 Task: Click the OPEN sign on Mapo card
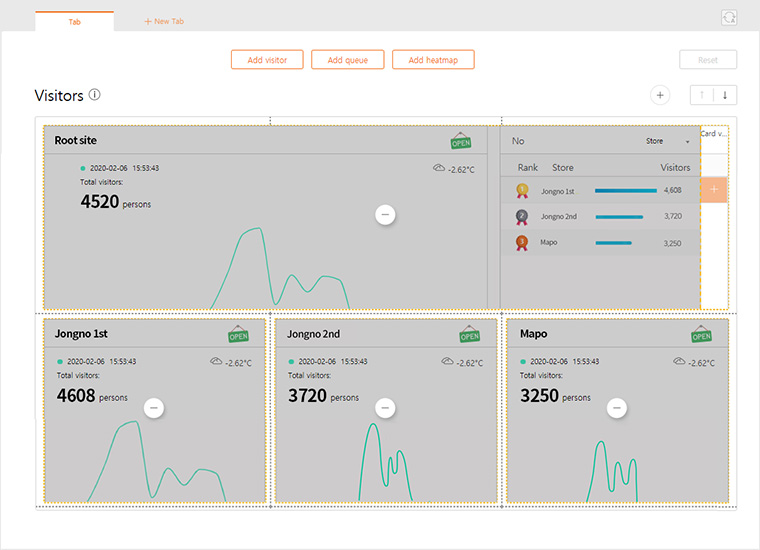pyautogui.click(x=701, y=334)
